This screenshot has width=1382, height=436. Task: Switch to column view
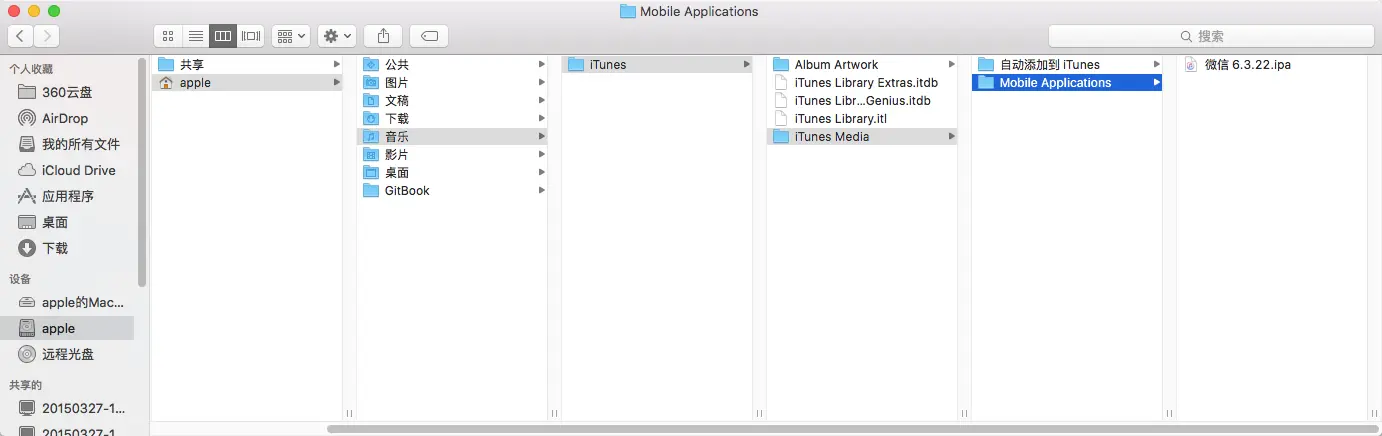pyautogui.click(x=223, y=36)
